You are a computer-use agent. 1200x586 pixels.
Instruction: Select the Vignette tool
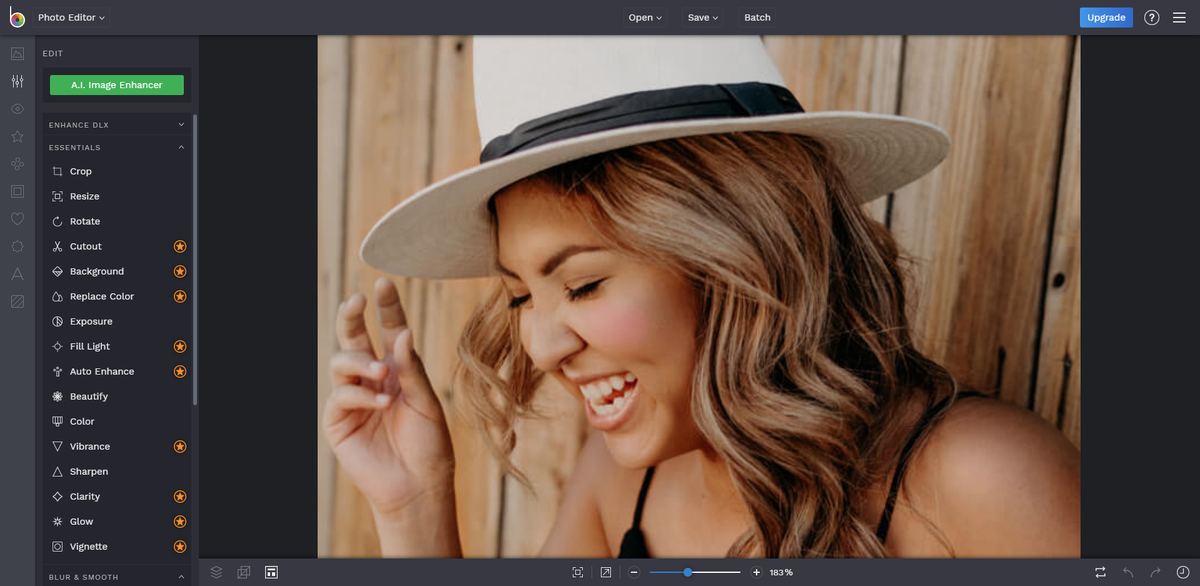tap(117, 546)
